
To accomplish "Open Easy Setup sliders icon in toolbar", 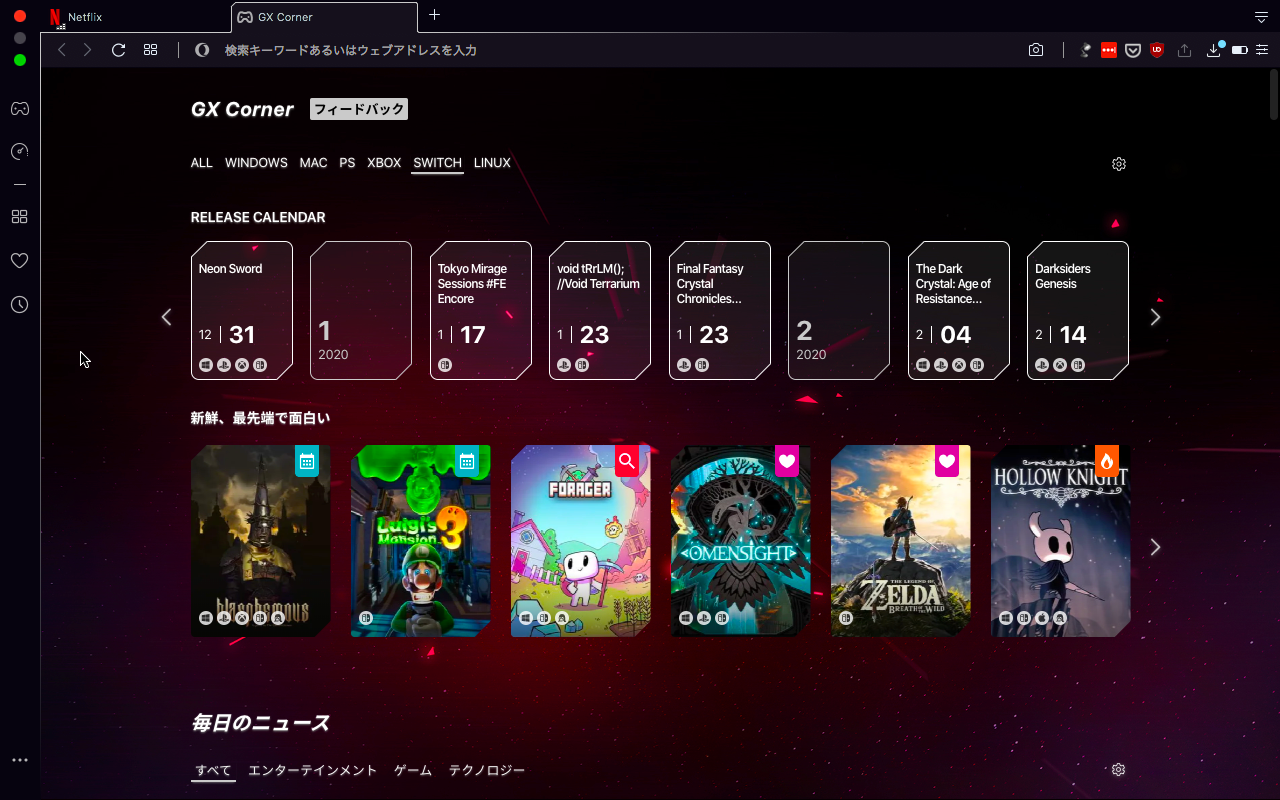I will click(x=1262, y=50).
